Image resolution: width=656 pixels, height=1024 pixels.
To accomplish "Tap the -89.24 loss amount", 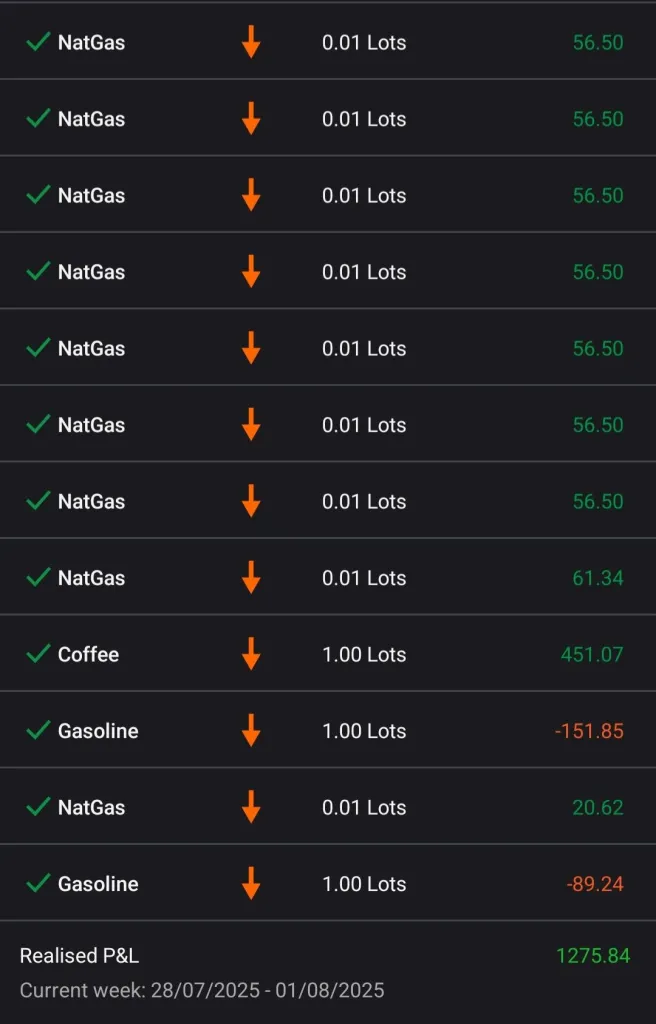I will coord(594,884).
